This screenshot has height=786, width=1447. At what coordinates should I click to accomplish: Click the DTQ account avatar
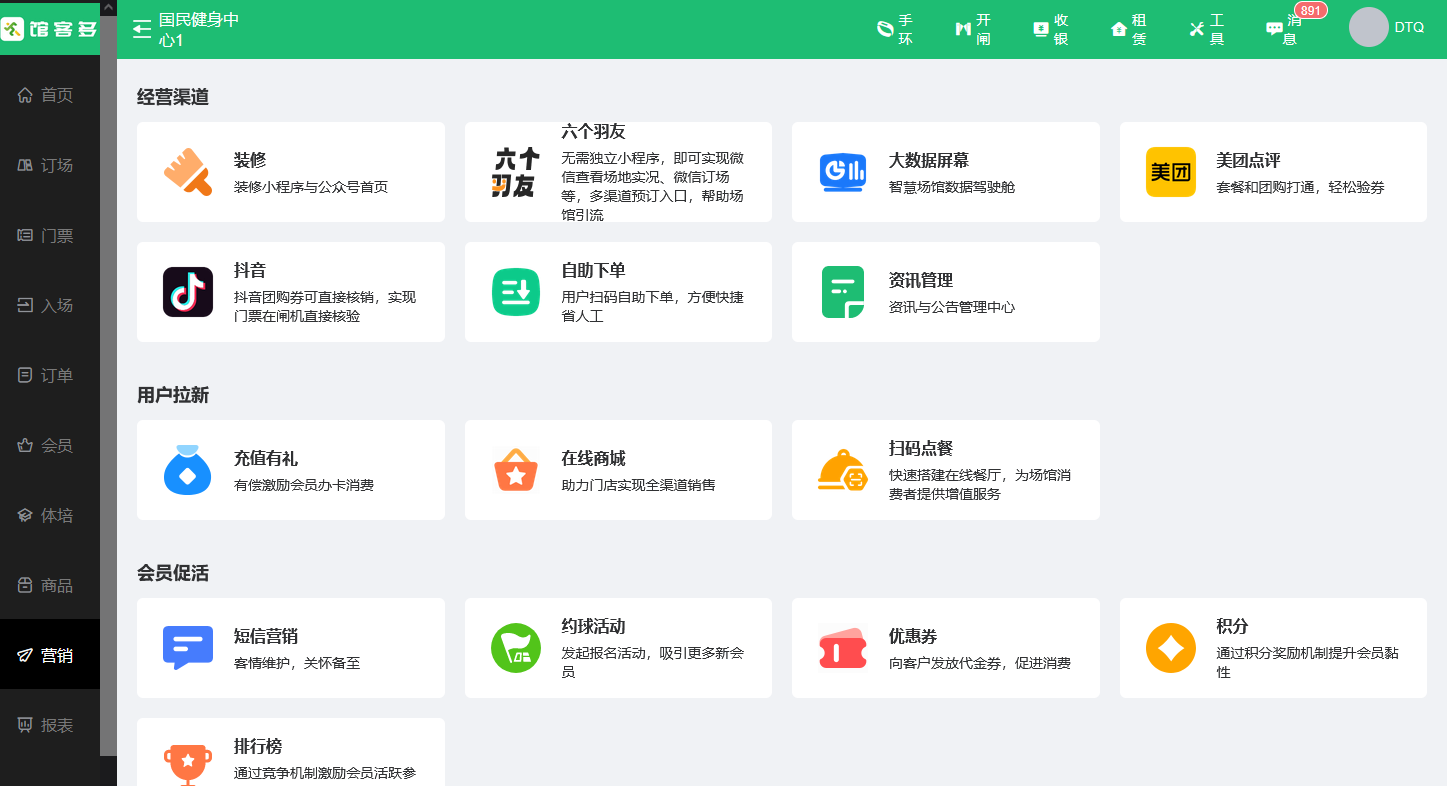tap(1369, 27)
